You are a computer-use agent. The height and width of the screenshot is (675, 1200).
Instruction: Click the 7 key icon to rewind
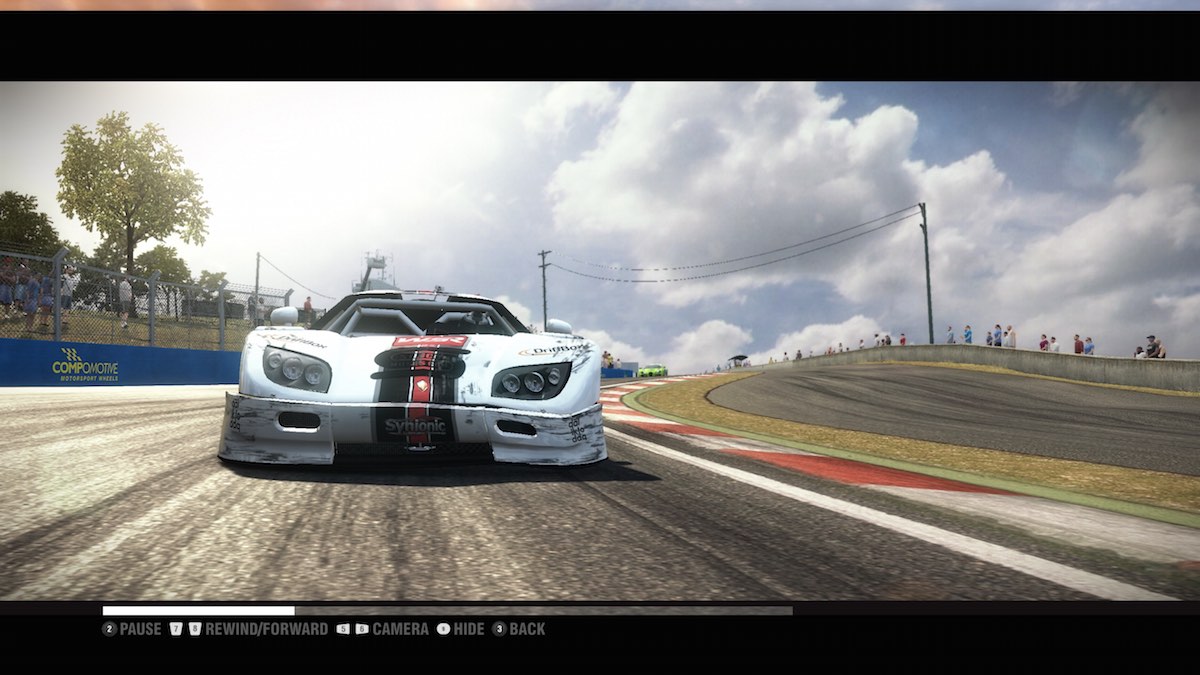(176, 629)
